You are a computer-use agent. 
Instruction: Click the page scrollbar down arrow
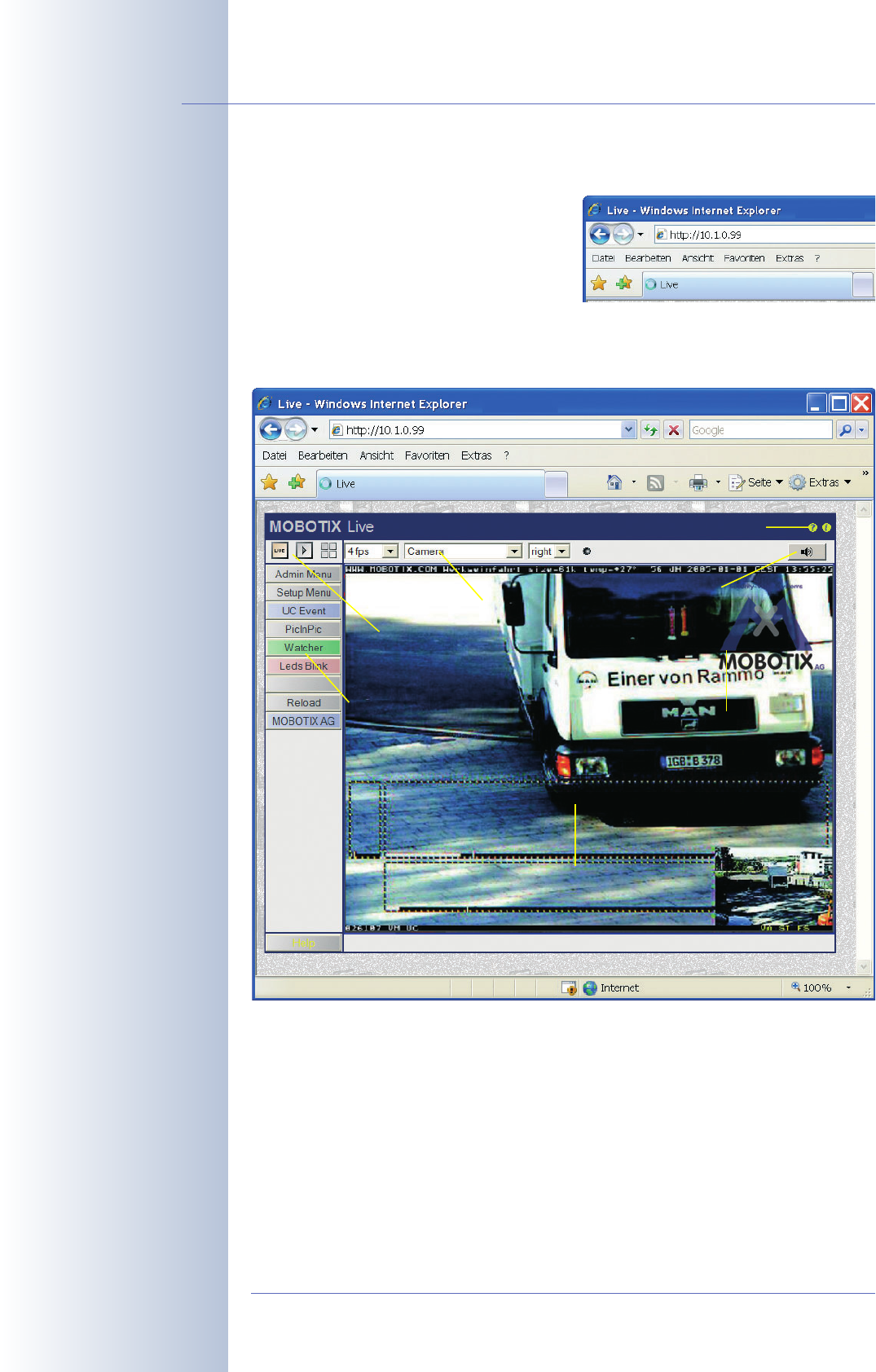(x=865, y=967)
